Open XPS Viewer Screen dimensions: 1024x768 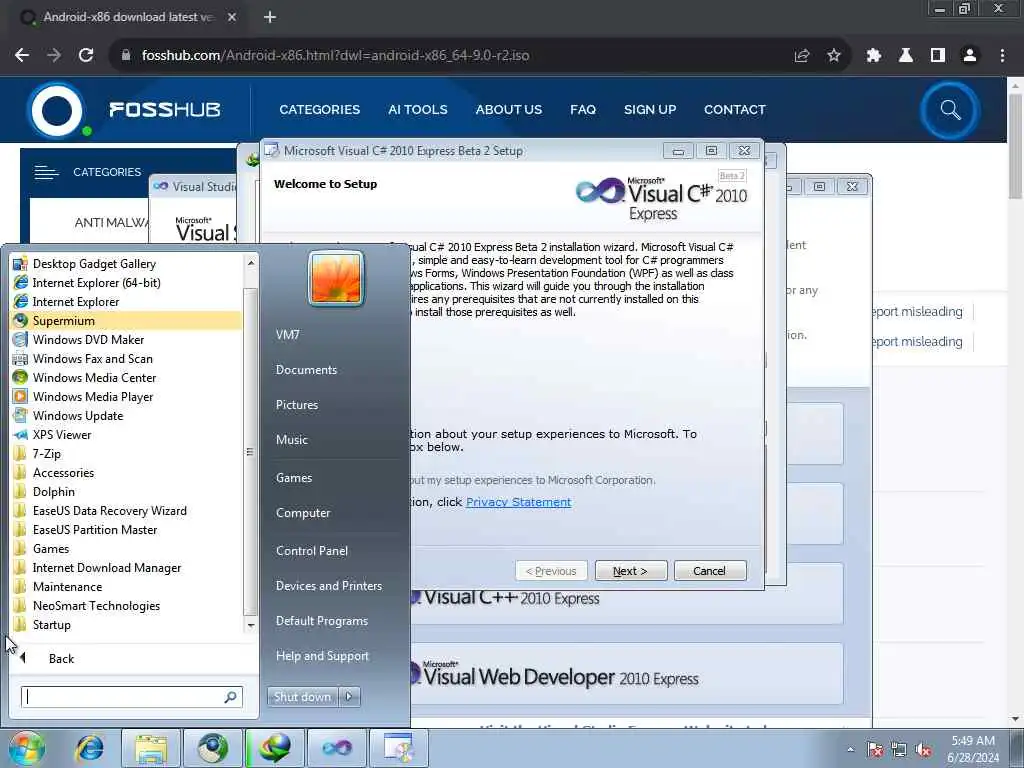(x=62, y=434)
